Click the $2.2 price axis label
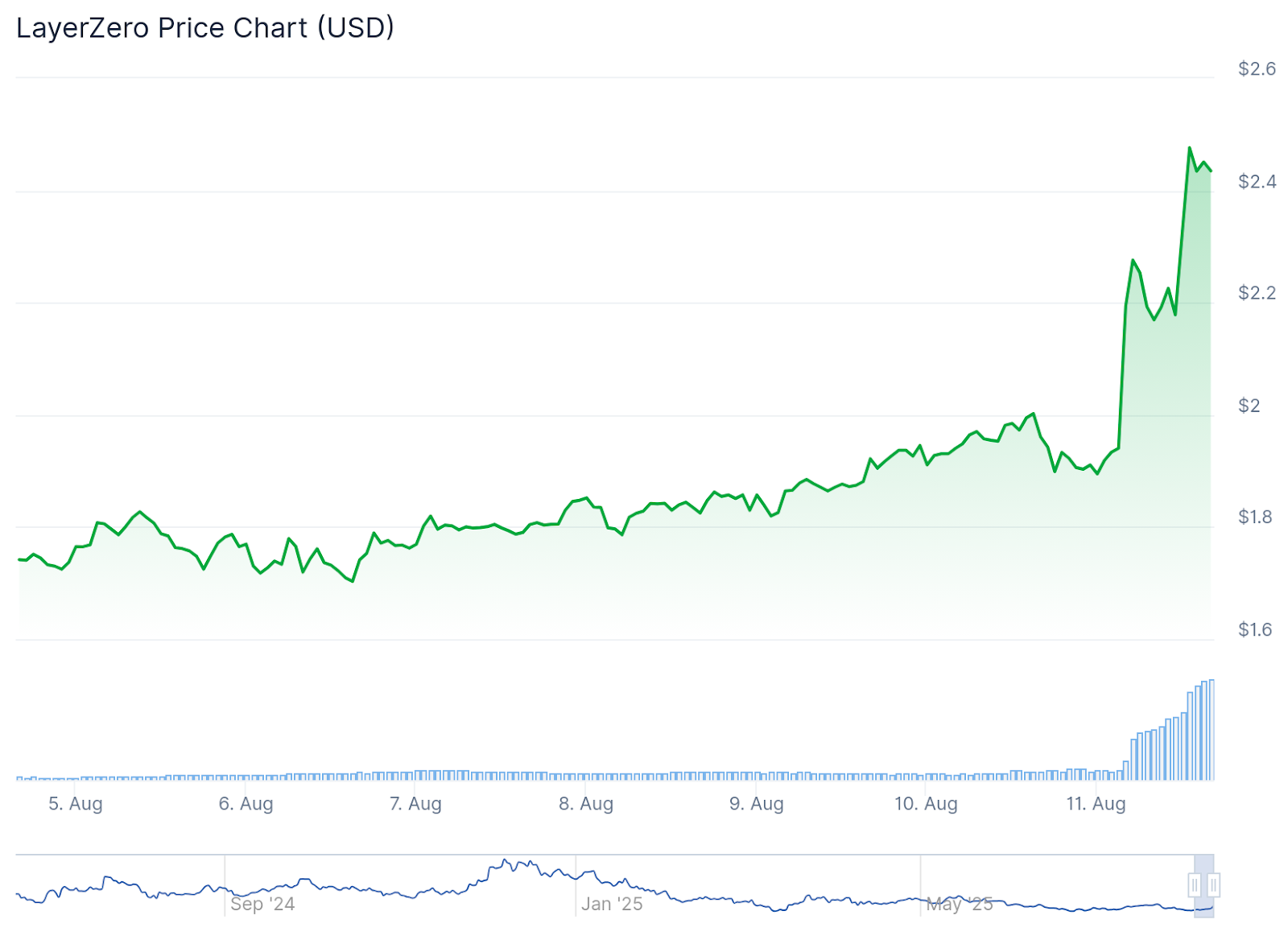 pyautogui.click(x=1257, y=293)
